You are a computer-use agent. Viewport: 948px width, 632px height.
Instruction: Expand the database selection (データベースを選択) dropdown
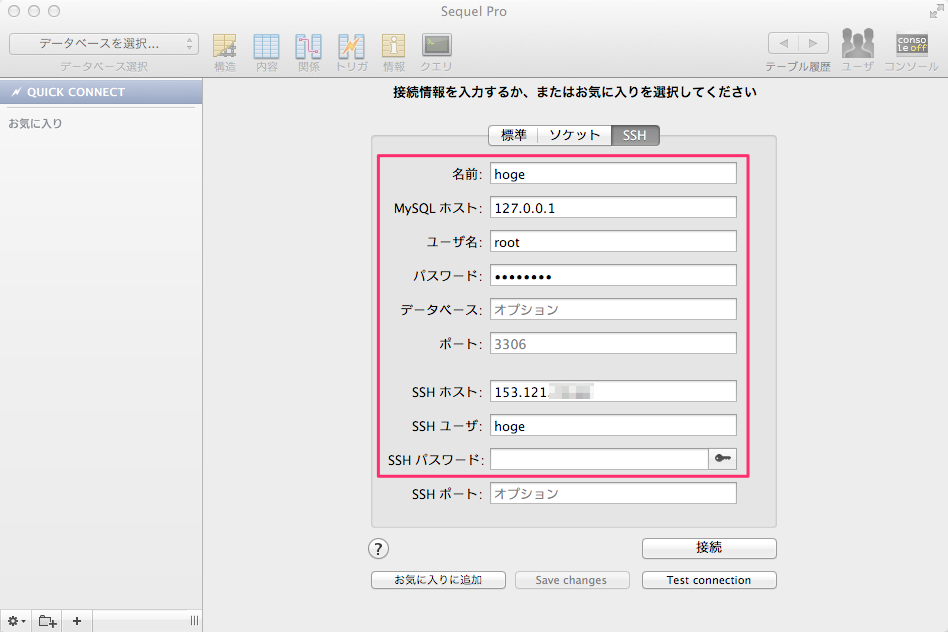(x=104, y=44)
